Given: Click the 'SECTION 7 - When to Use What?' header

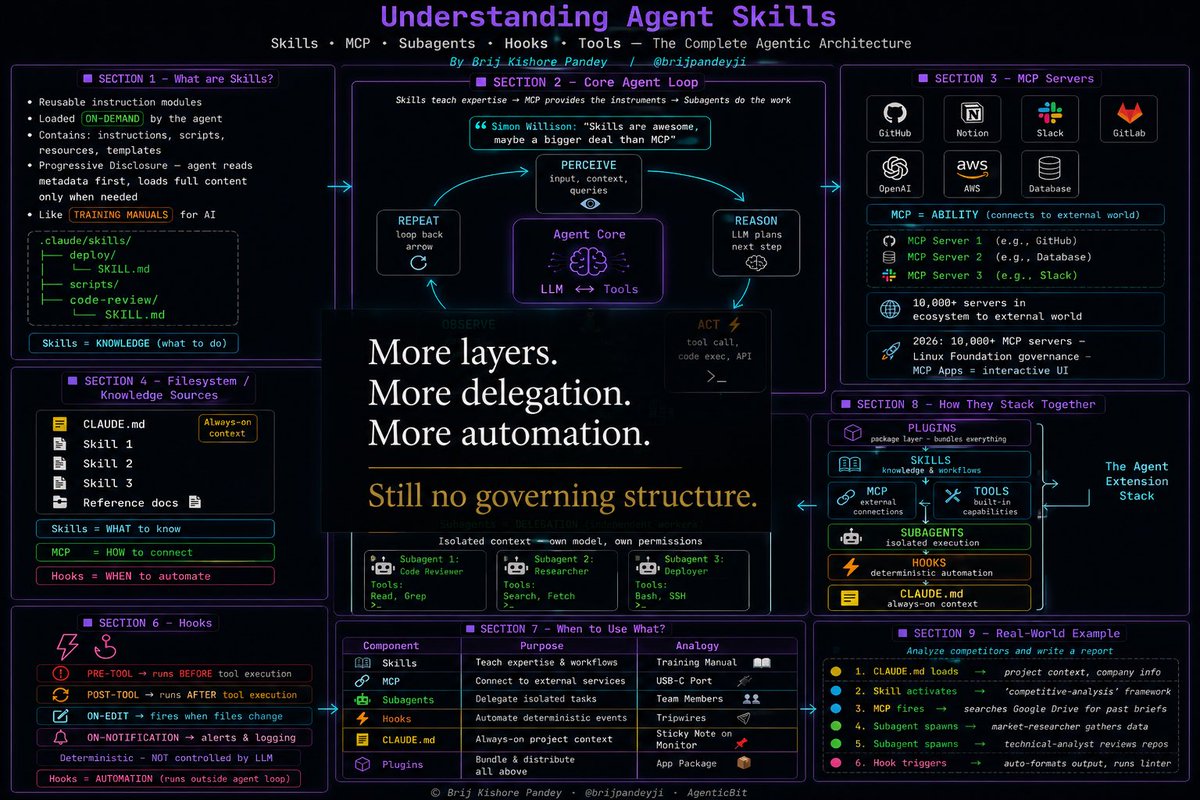Looking at the screenshot, I should 569,628.
